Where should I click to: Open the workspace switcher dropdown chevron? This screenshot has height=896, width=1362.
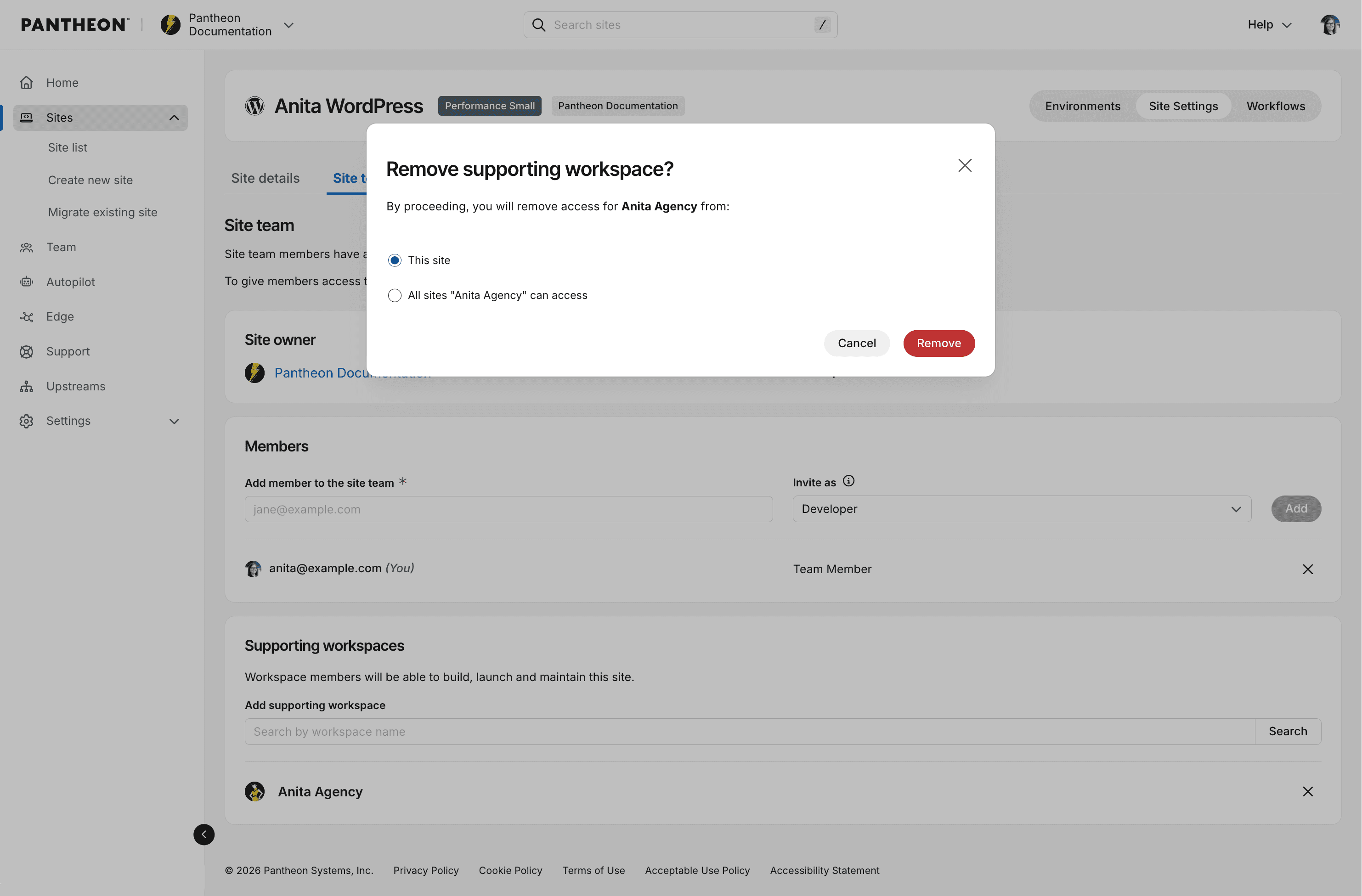tap(289, 25)
